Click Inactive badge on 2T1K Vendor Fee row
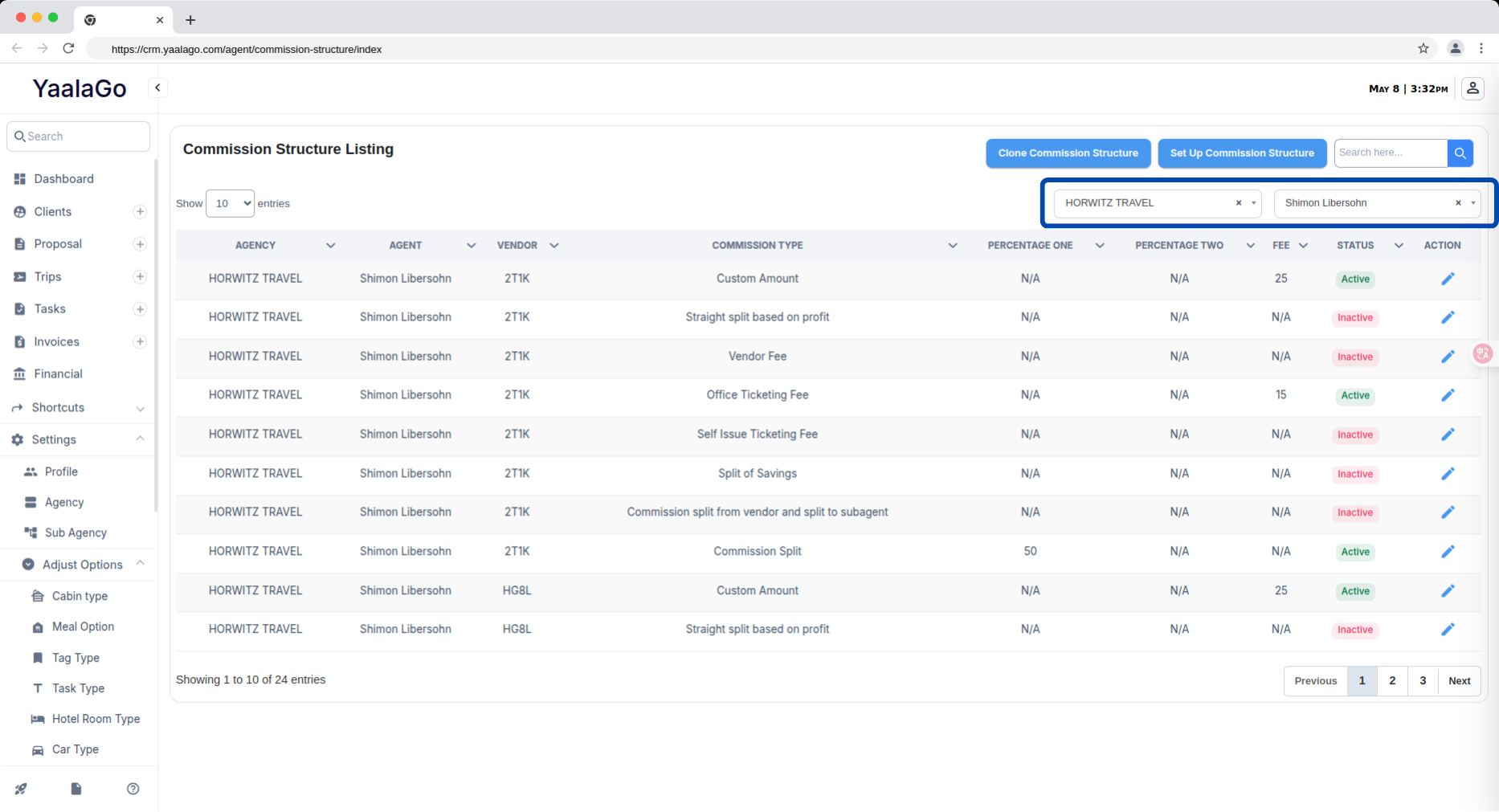The width and height of the screenshot is (1499, 812). coord(1355,357)
